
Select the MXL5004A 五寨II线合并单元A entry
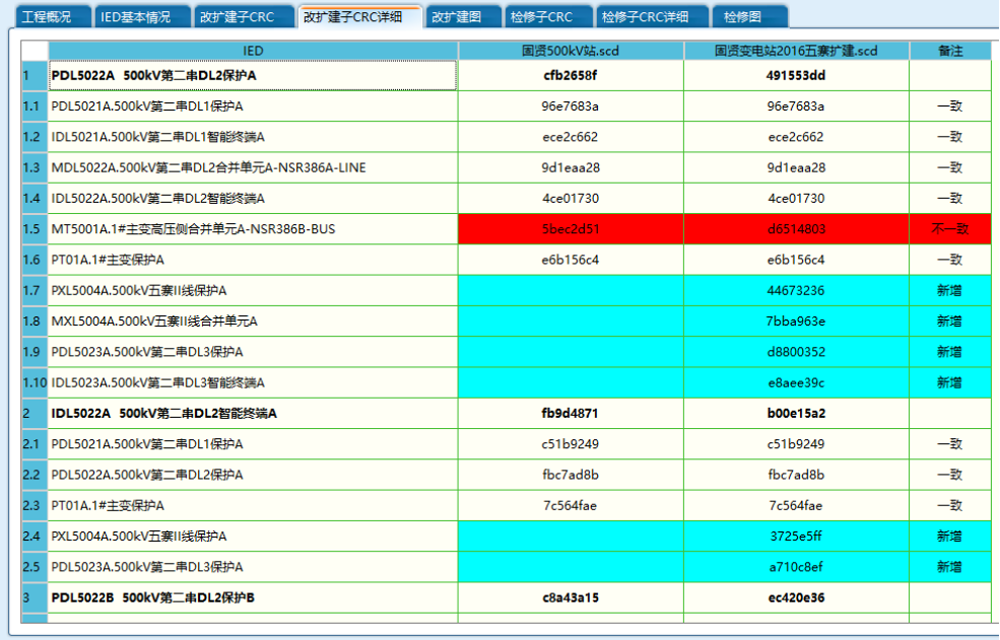(x=253, y=321)
